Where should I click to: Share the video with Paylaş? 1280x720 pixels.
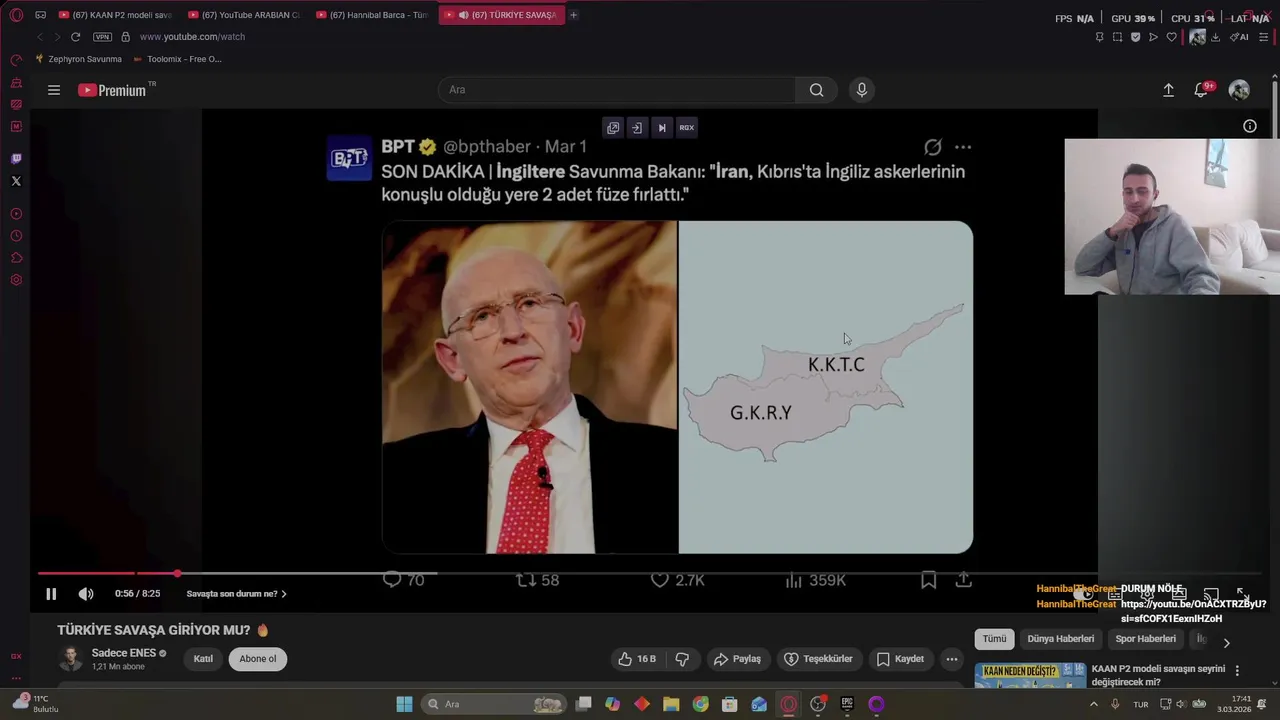tap(737, 659)
